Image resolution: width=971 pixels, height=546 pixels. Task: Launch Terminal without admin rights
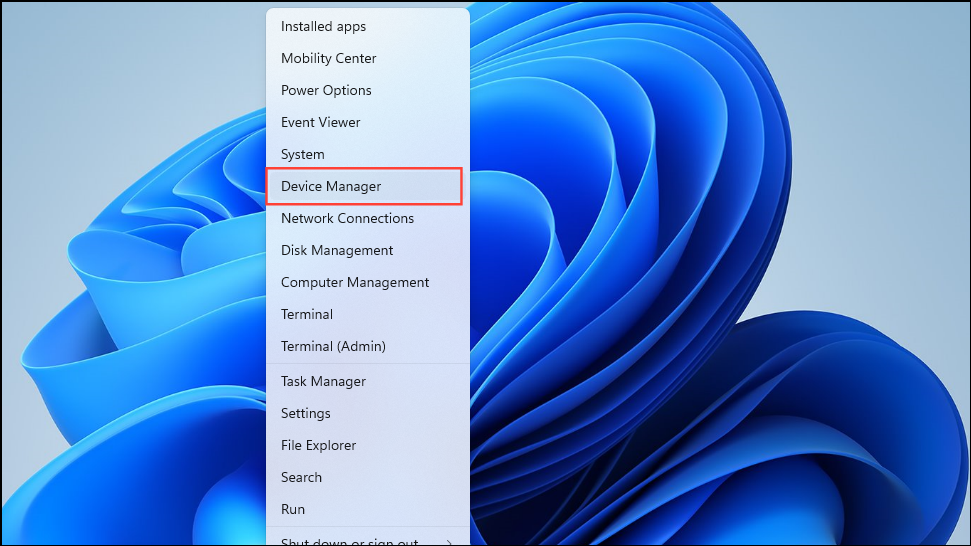point(368,314)
